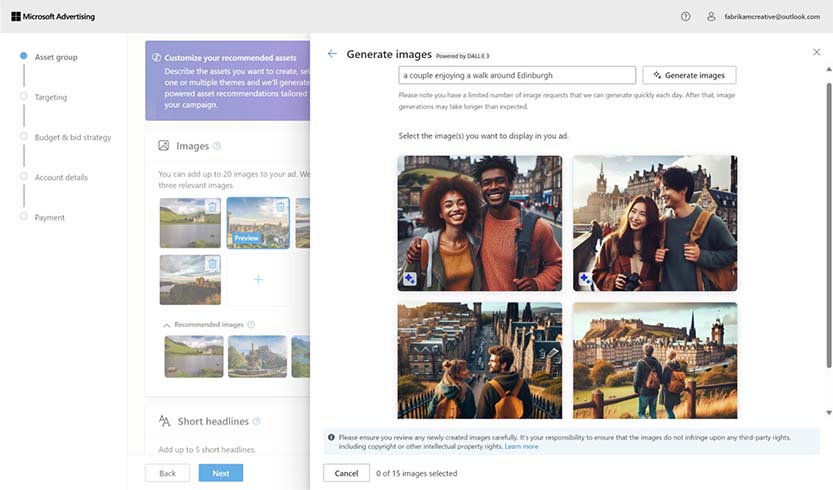Open the Account details step
833x490 pixels.
coord(61,177)
